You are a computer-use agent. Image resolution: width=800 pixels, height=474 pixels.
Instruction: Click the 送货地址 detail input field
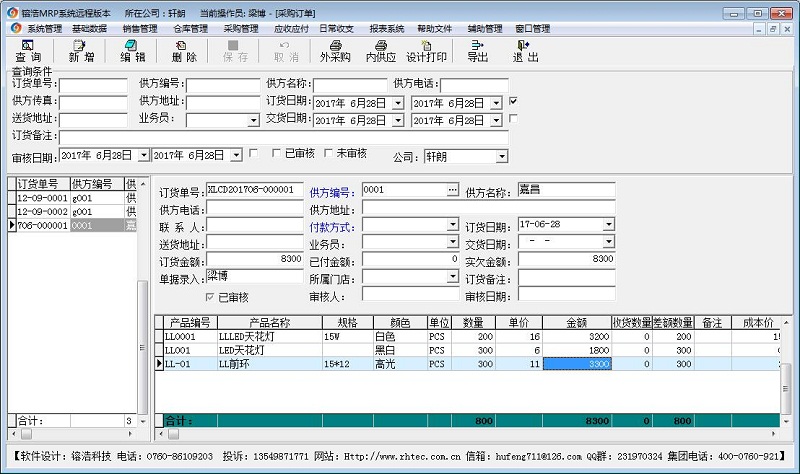(x=255, y=242)
